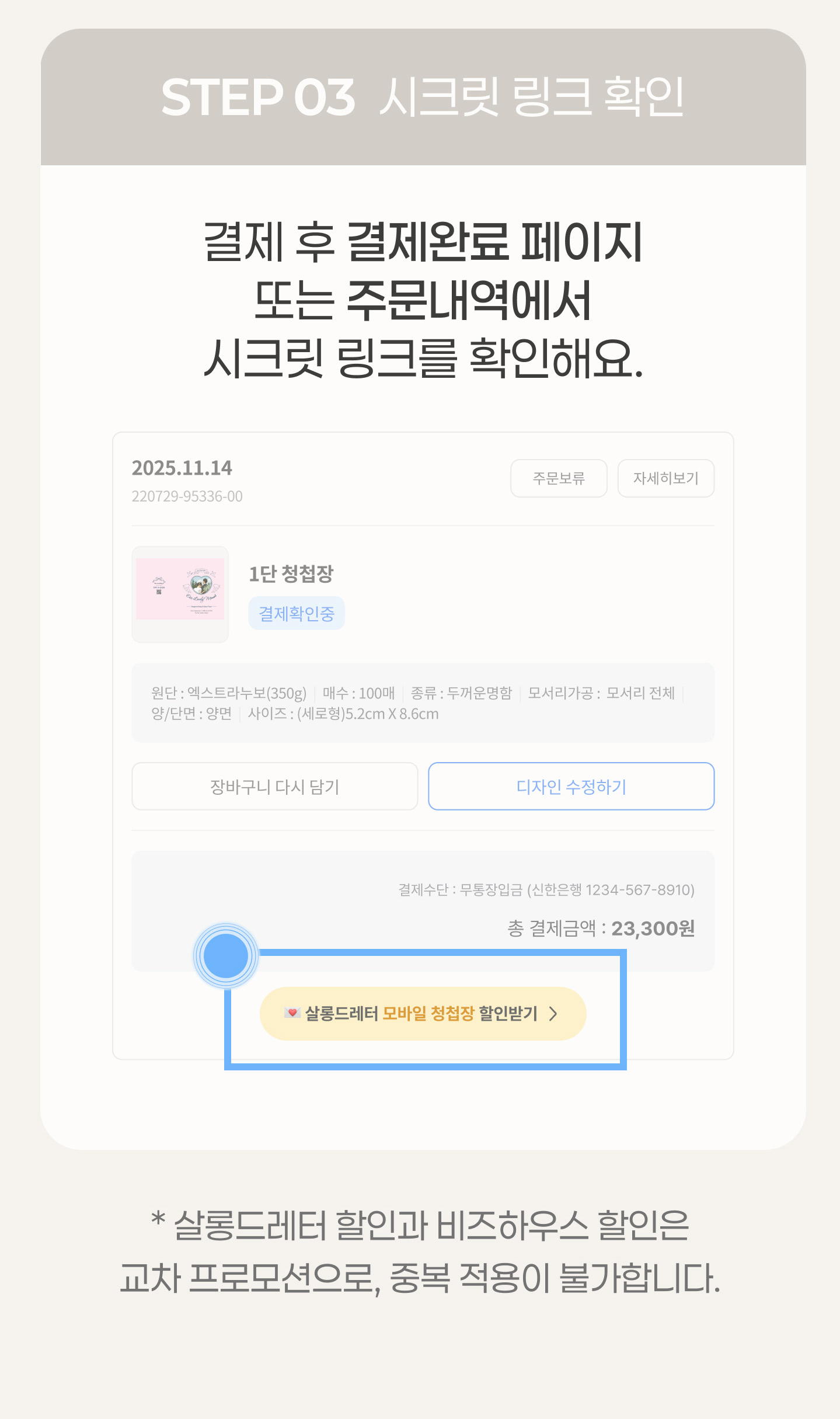
Task: Select the 디자인 수정하기 button
Action: pyautogui.click(x=571, y=787)
